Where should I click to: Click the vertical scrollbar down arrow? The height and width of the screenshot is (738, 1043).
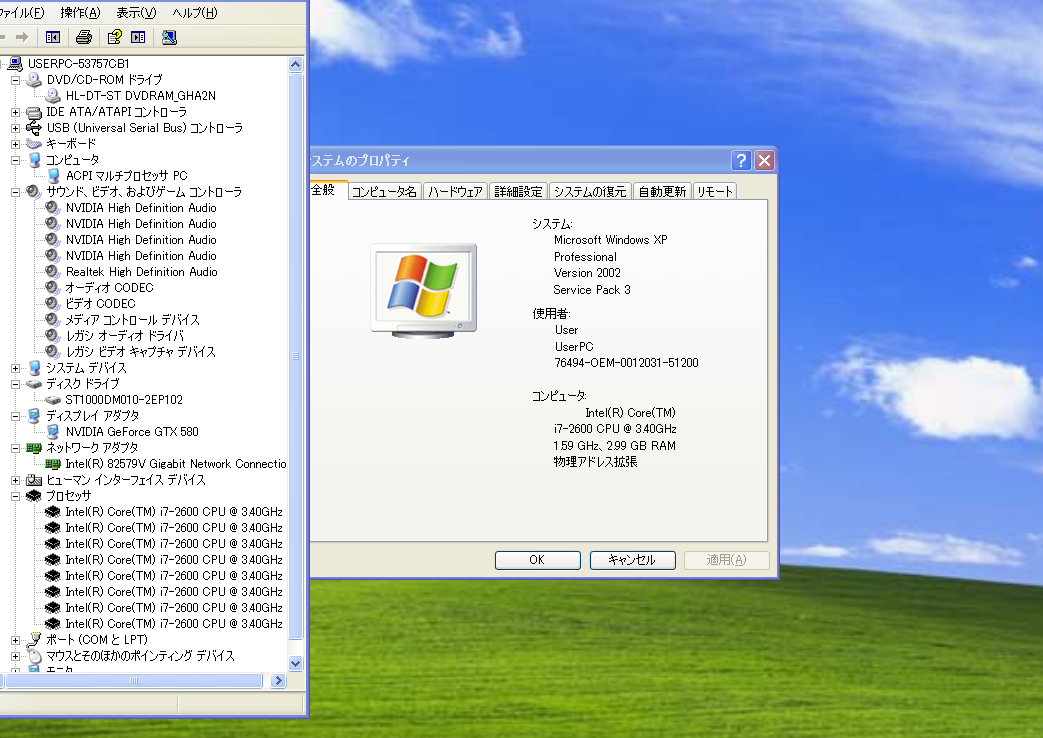pos(296,663)
